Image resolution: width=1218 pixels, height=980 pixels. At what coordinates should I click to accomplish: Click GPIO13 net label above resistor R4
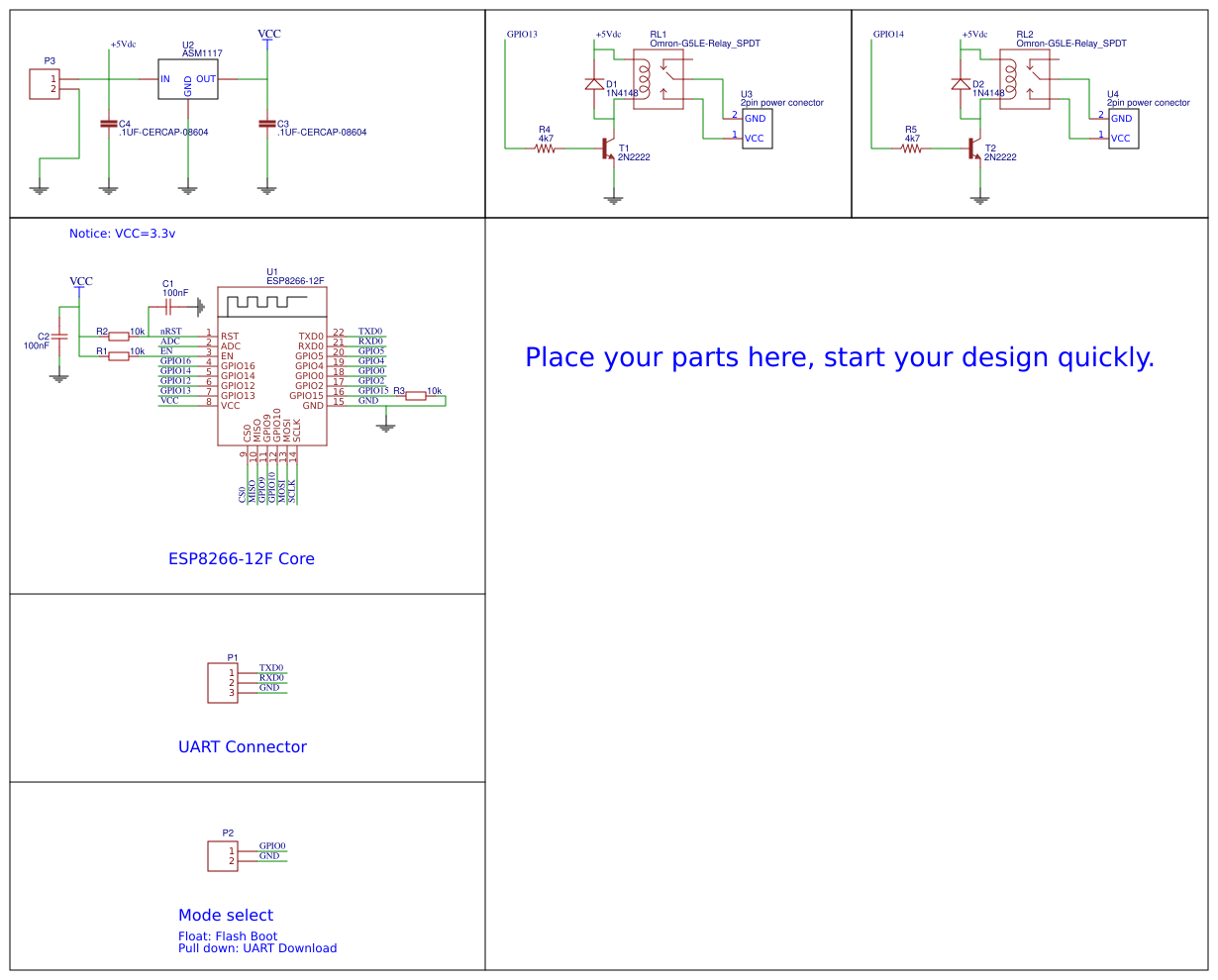click(x=522, y=34)
